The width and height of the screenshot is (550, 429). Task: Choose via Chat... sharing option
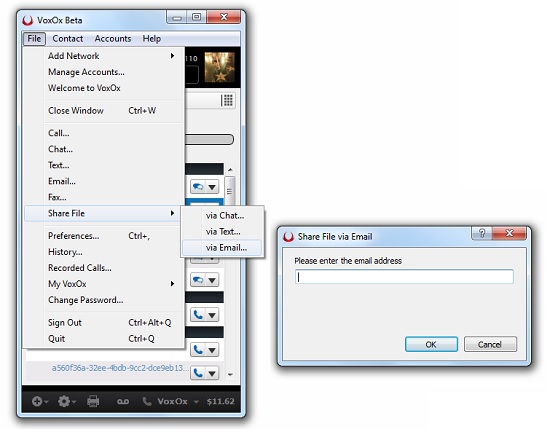pyautogui.click(x=222, y=215)
